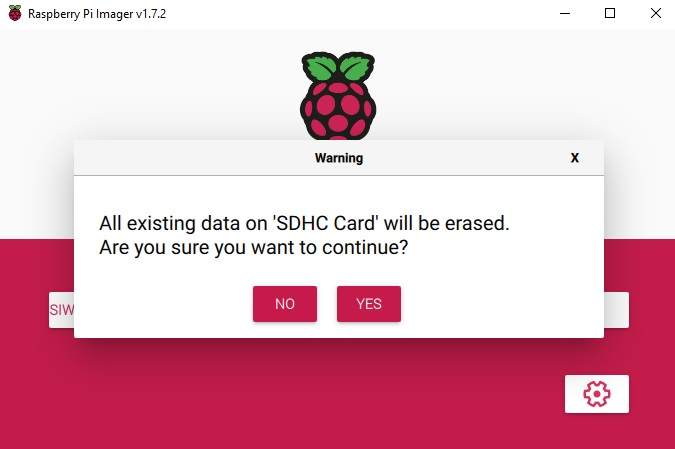675x449 pixels.
Task: Click the white button edge right of dialog
Action: [x=616, y=310]
